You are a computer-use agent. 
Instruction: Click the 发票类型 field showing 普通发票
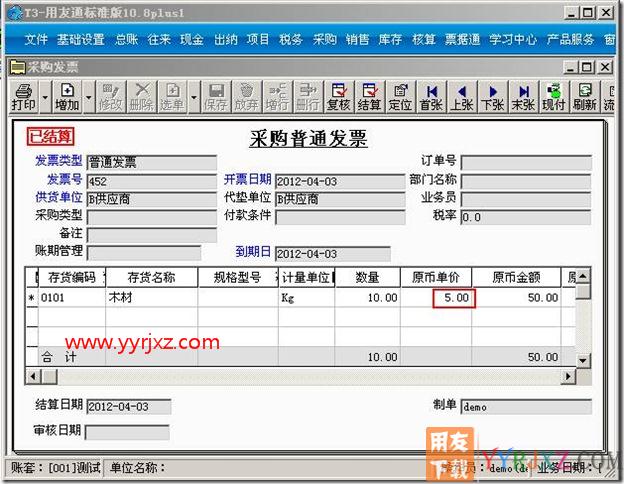tap(152, 162)
